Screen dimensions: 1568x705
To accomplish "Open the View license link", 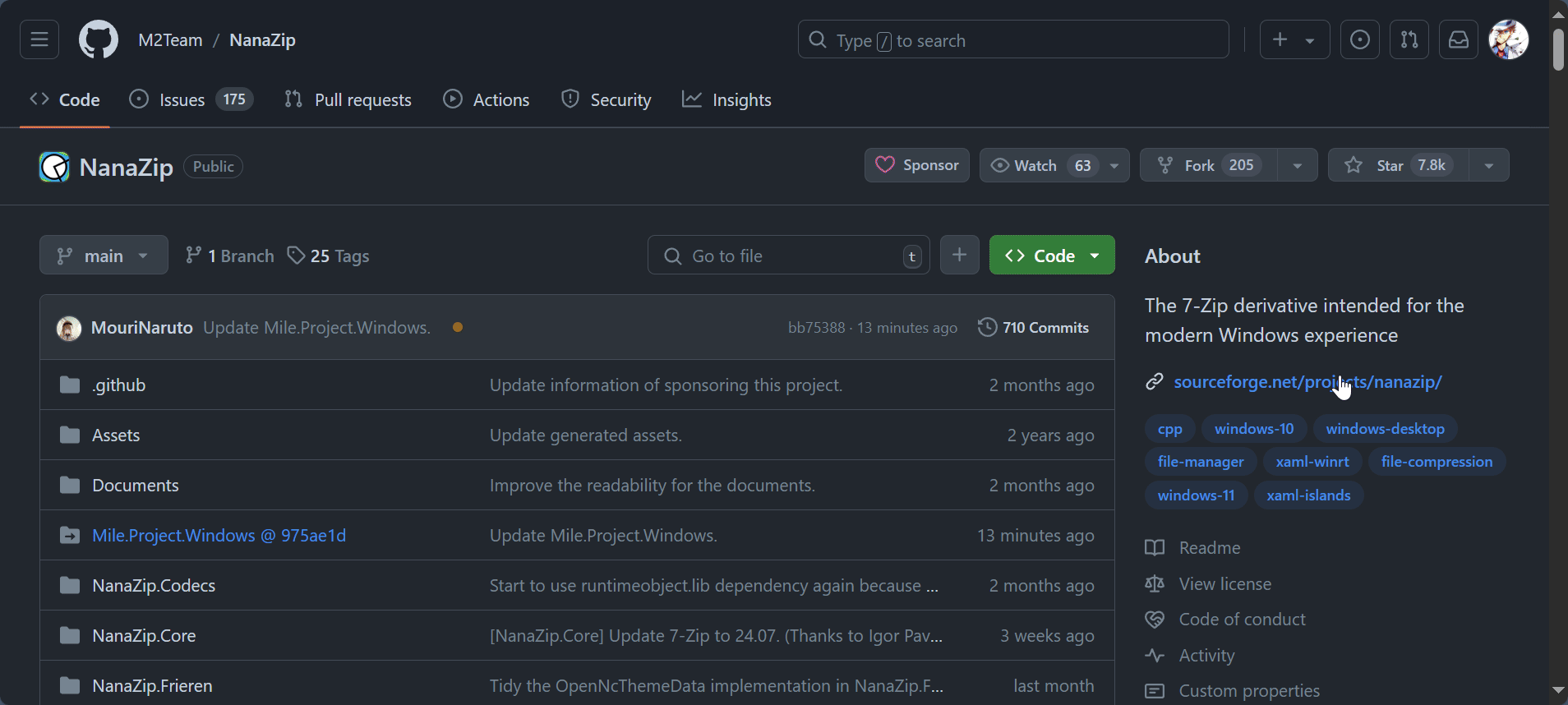I will coord(1224,583).
